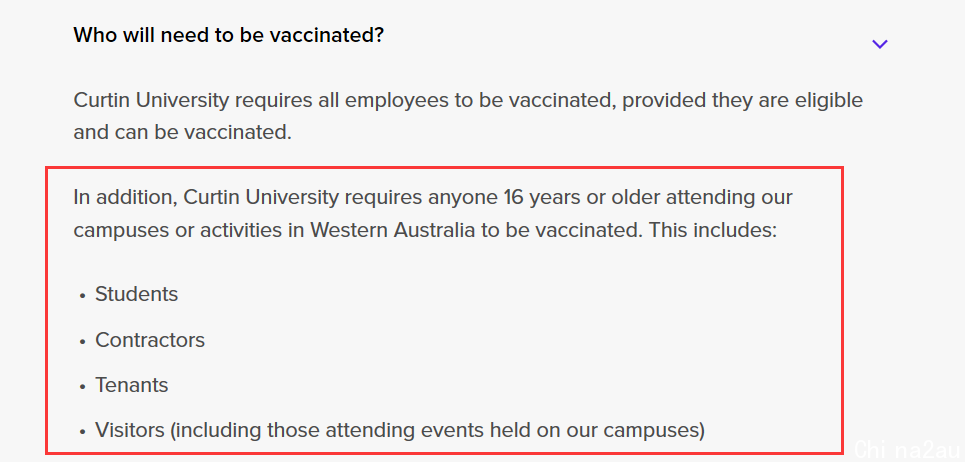Click the bullet dot before Students
Viewport: 965px width, 462px height.
click(x=82, y=296)
